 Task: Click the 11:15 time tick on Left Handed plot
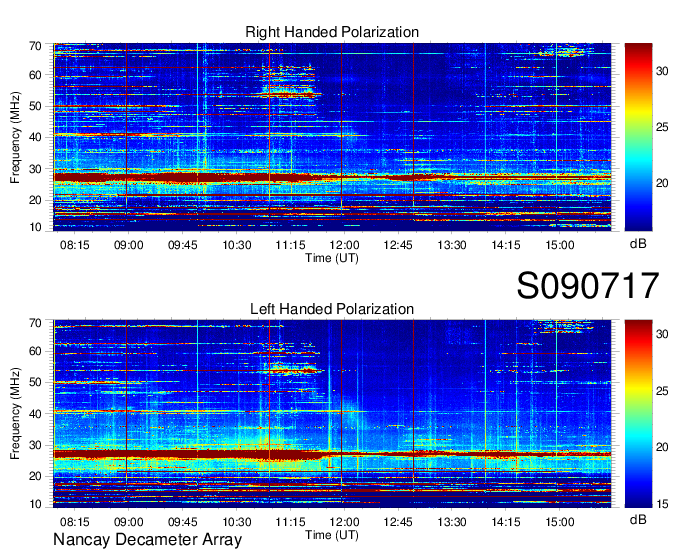(291, 522)
